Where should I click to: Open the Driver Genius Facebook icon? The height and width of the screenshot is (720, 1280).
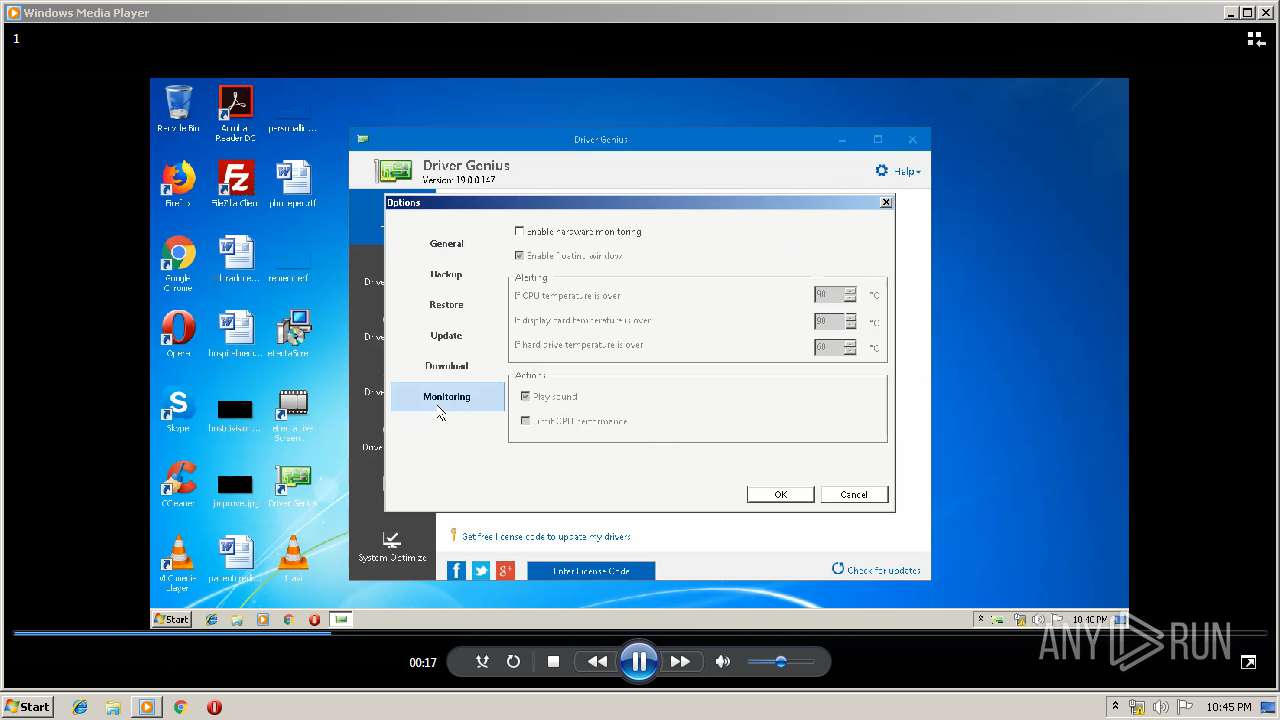(456, 570)
